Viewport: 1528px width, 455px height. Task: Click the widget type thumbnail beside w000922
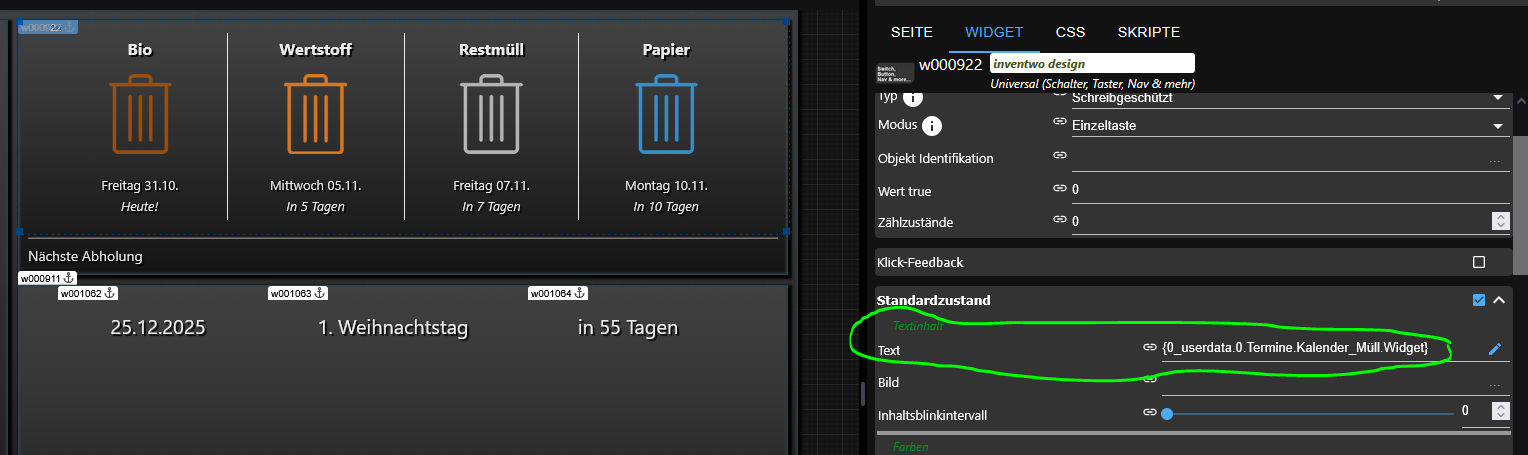894,72
